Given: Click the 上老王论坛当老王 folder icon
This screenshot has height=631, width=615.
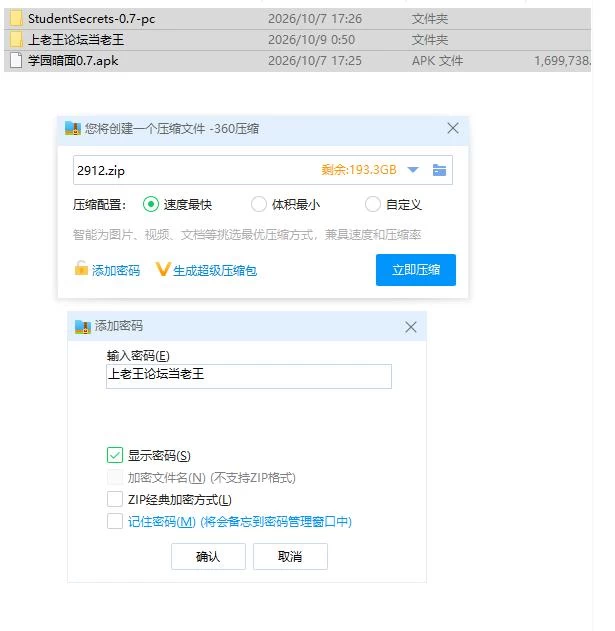Looking at the screenshot, I should click(x=16, y=39).
